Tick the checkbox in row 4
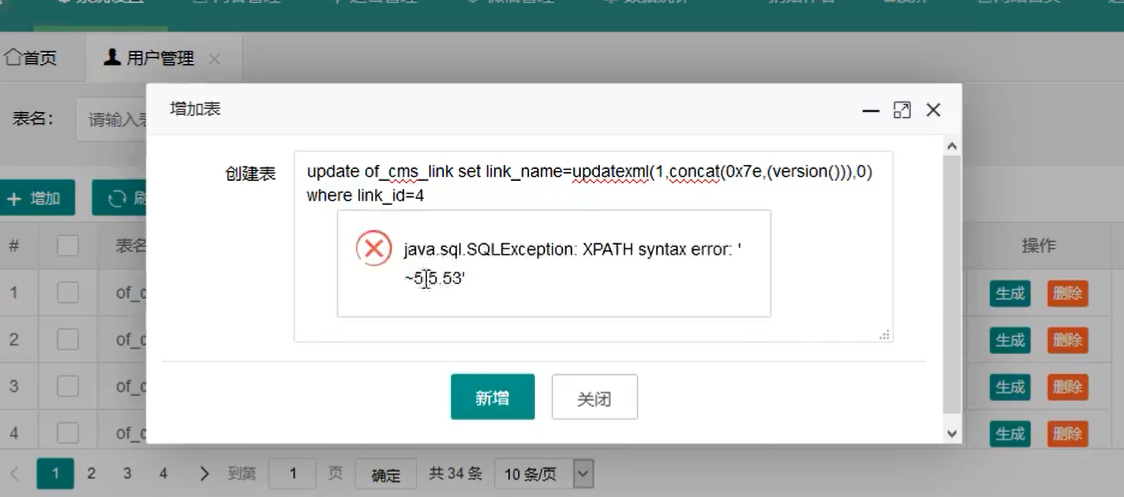1124x497 pixels. [x=68, y=432]
